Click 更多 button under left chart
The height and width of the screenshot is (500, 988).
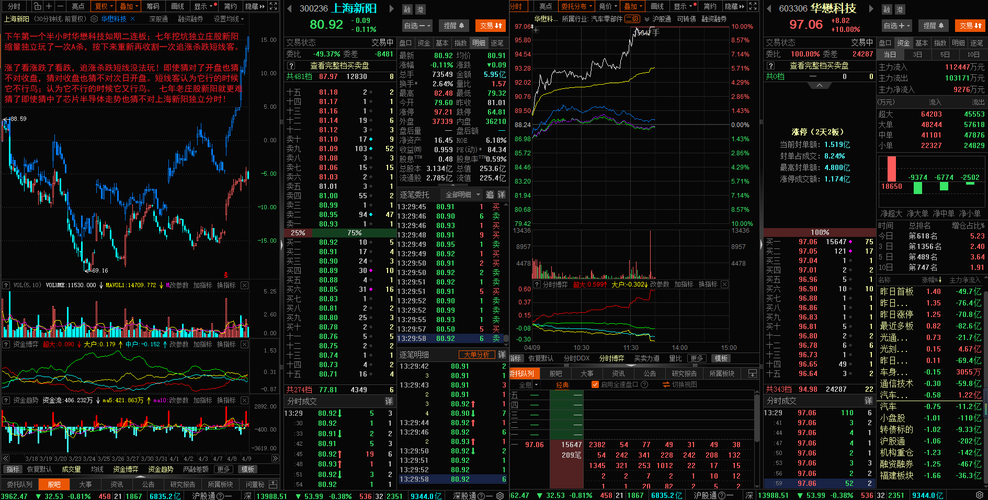click(x=223, y=469)
